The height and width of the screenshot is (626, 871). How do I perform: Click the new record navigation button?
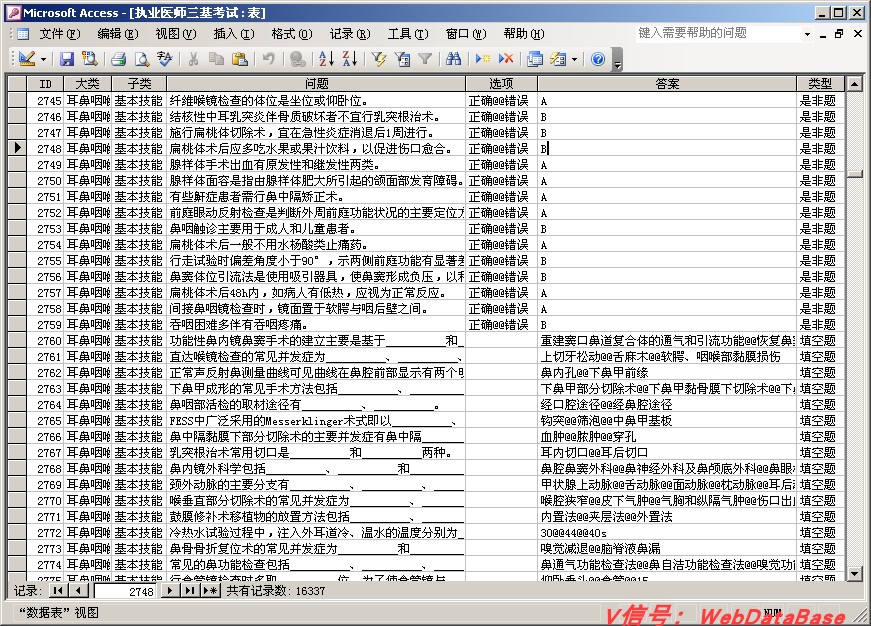pyautogui.click(x=211, y=590)
